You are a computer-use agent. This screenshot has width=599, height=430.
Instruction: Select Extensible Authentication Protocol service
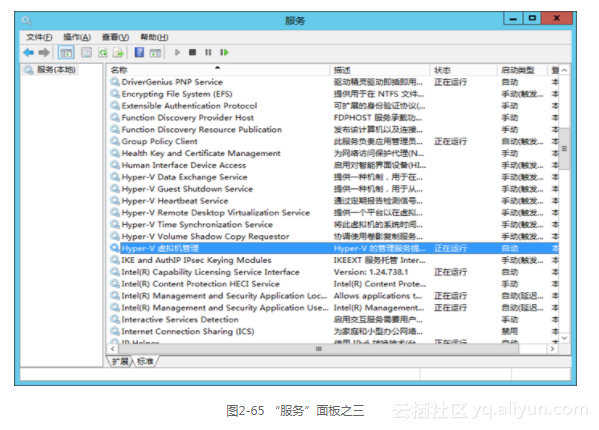[x=334, y=105]
